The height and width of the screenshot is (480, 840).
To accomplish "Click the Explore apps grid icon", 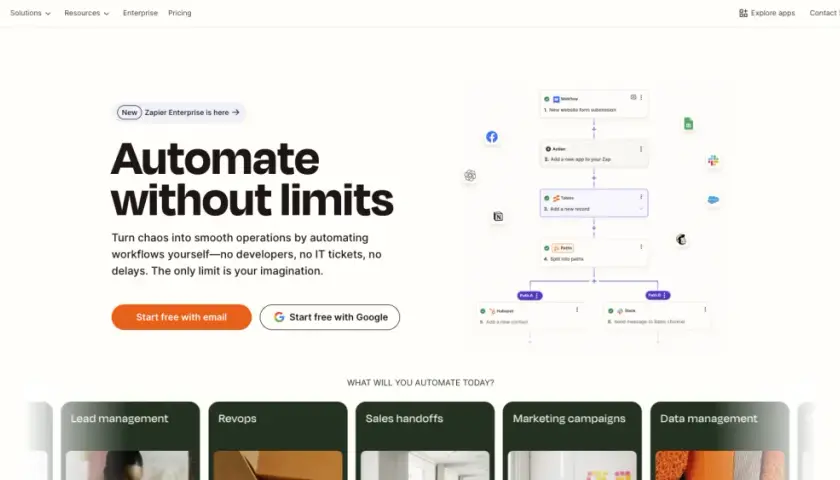I will (743, 13).
